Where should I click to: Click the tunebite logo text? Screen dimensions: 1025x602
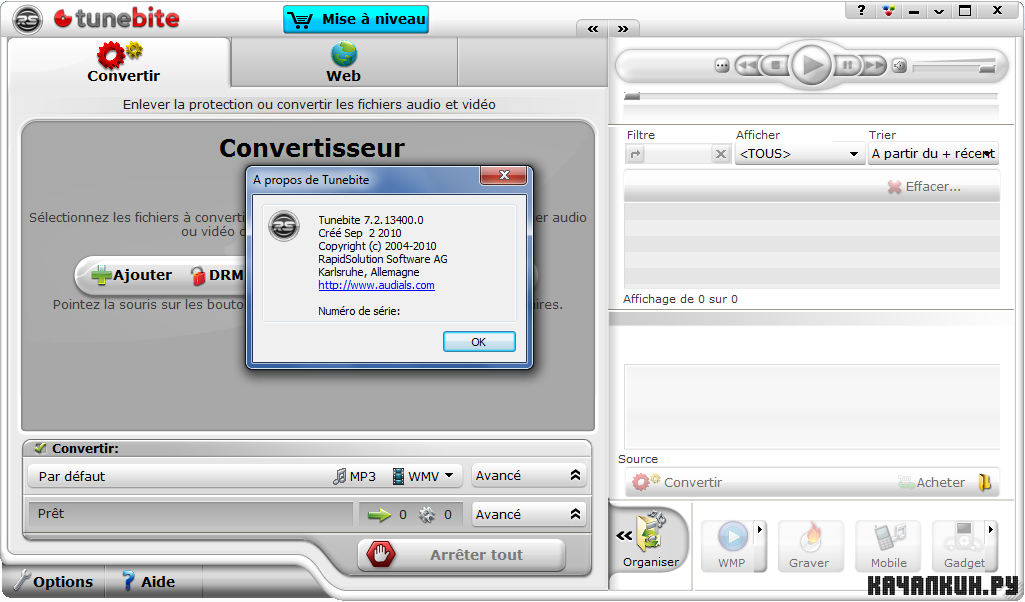coord(116,18)
